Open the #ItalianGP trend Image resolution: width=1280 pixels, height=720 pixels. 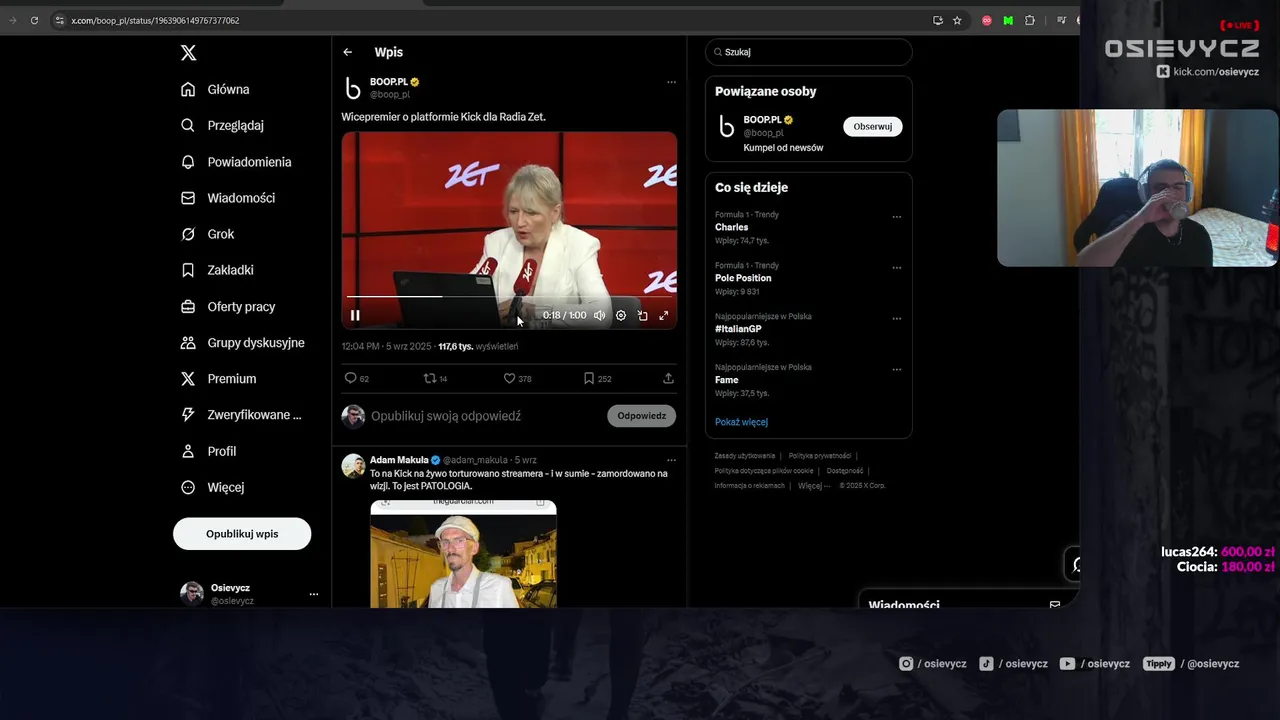tap(738, 329)
